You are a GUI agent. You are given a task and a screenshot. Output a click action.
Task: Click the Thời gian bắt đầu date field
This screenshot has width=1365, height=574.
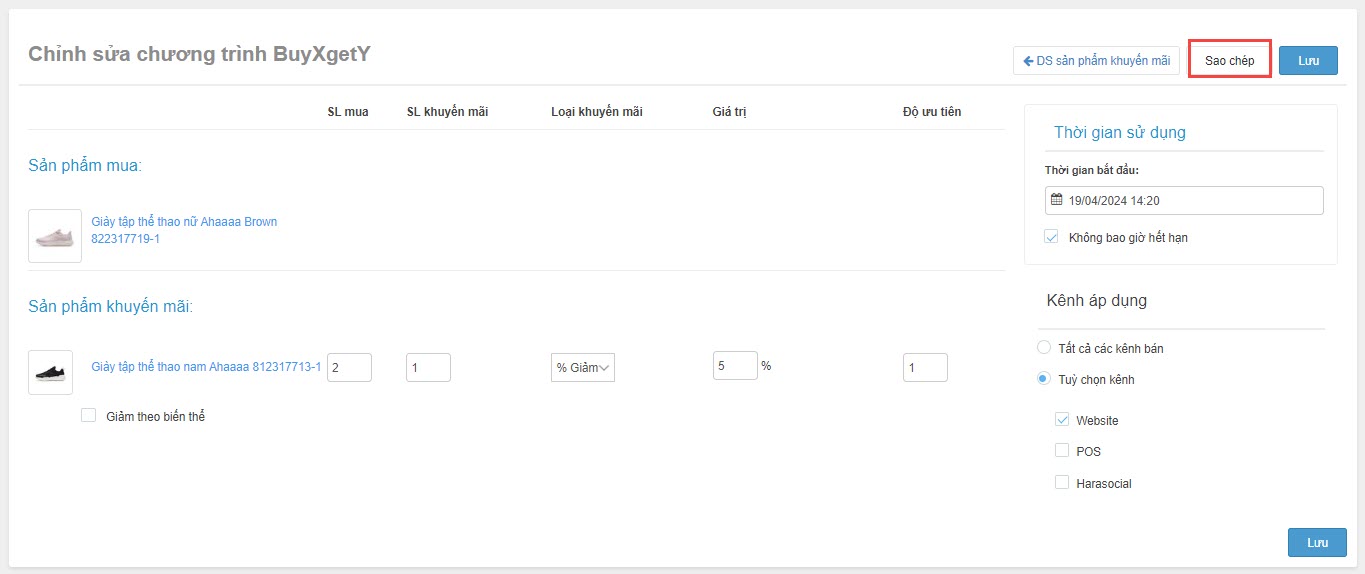(x=1184, y=200)
